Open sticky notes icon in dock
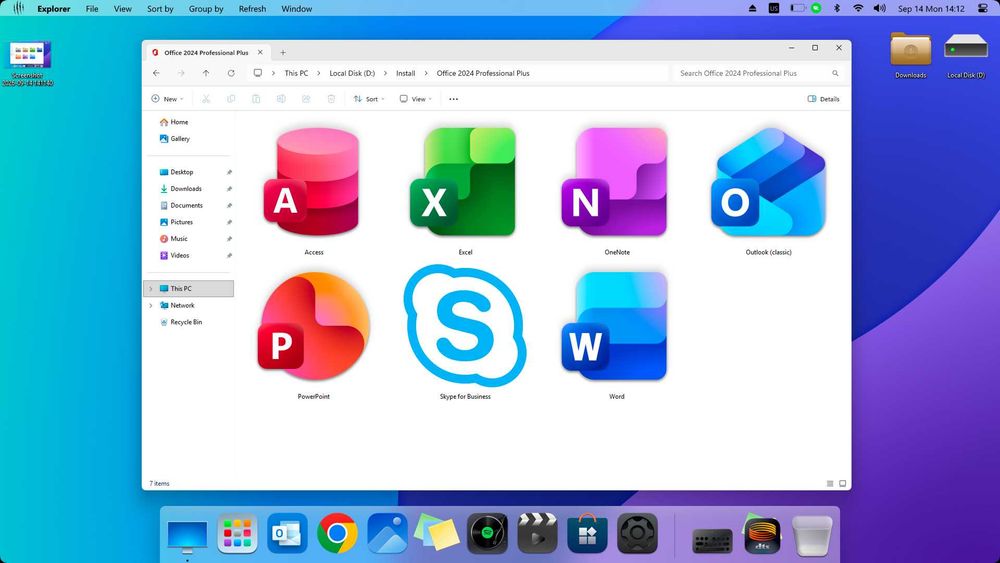 coord(437,533)
